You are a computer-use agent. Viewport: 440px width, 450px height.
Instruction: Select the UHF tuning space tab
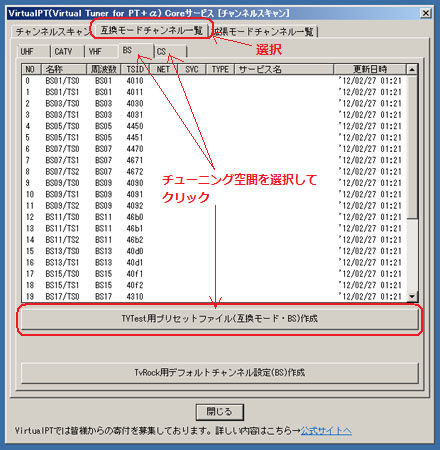click(x=34, y=52)
